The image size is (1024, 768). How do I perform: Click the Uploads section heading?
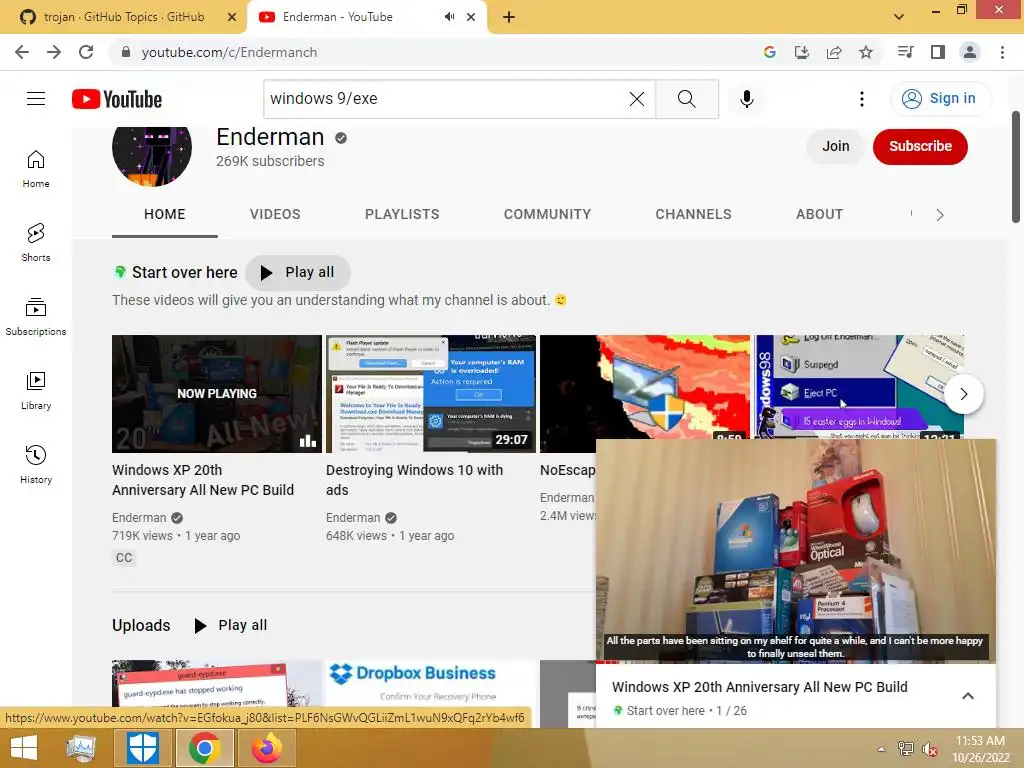(141, 625)
